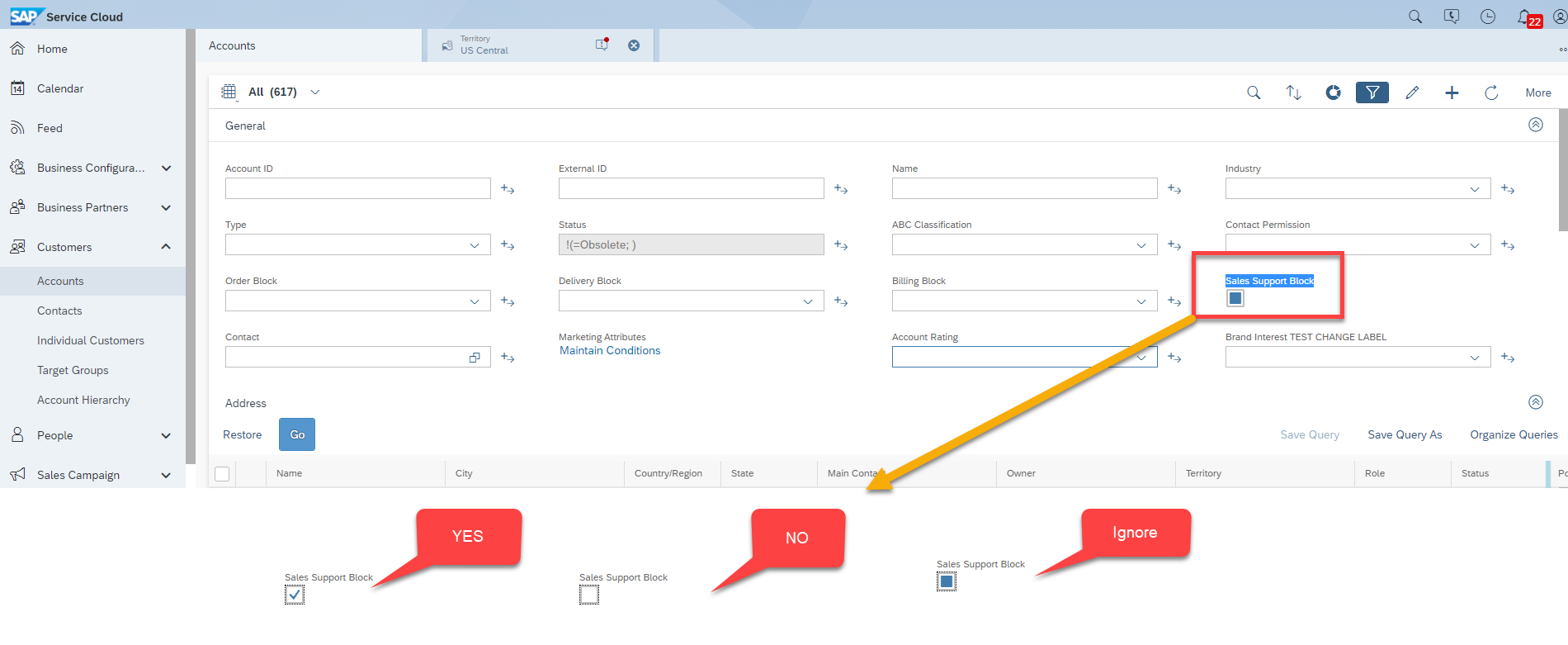Open the Industry dropdown

(1475, 189)
